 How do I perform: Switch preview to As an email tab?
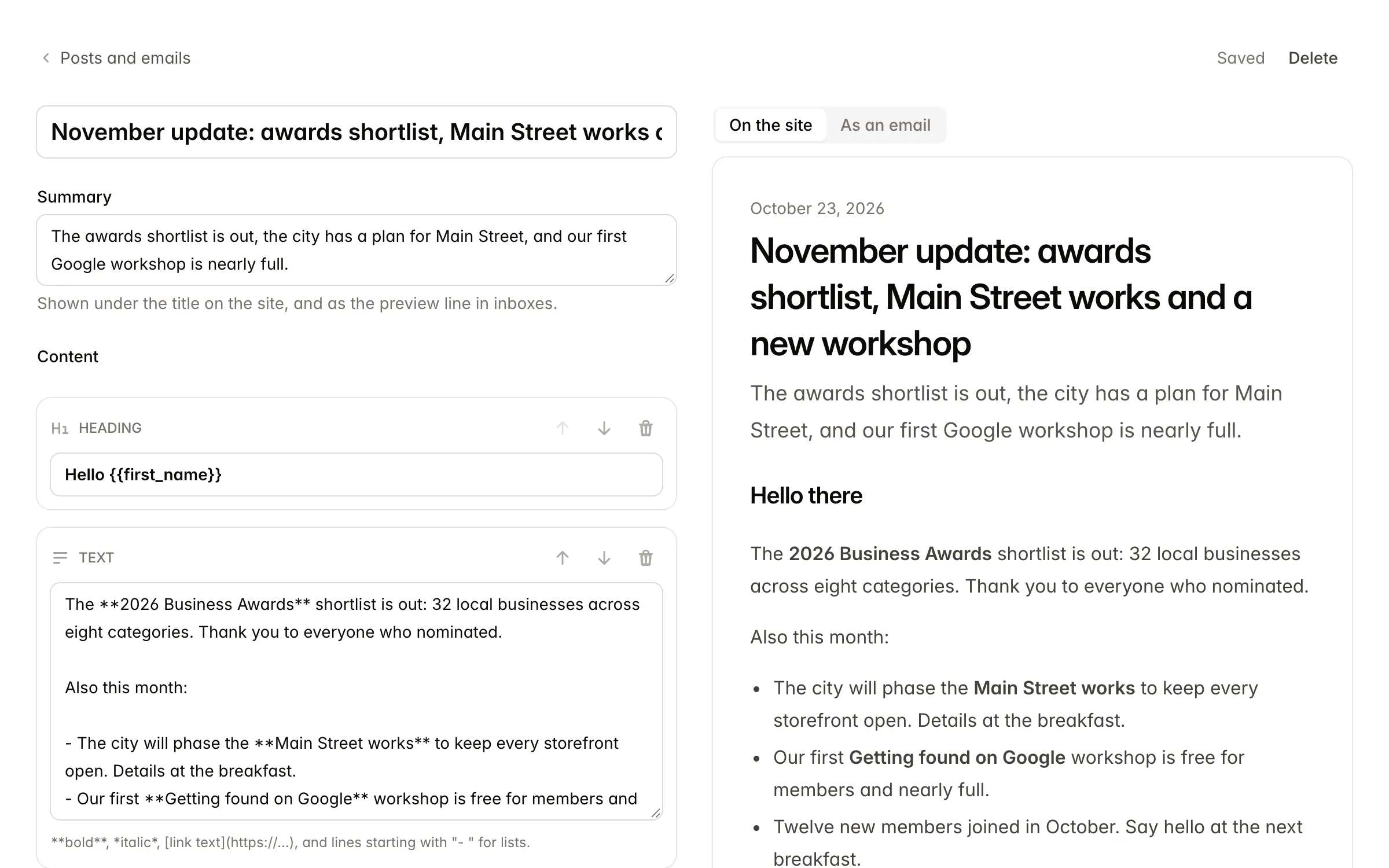pos(885,125)
